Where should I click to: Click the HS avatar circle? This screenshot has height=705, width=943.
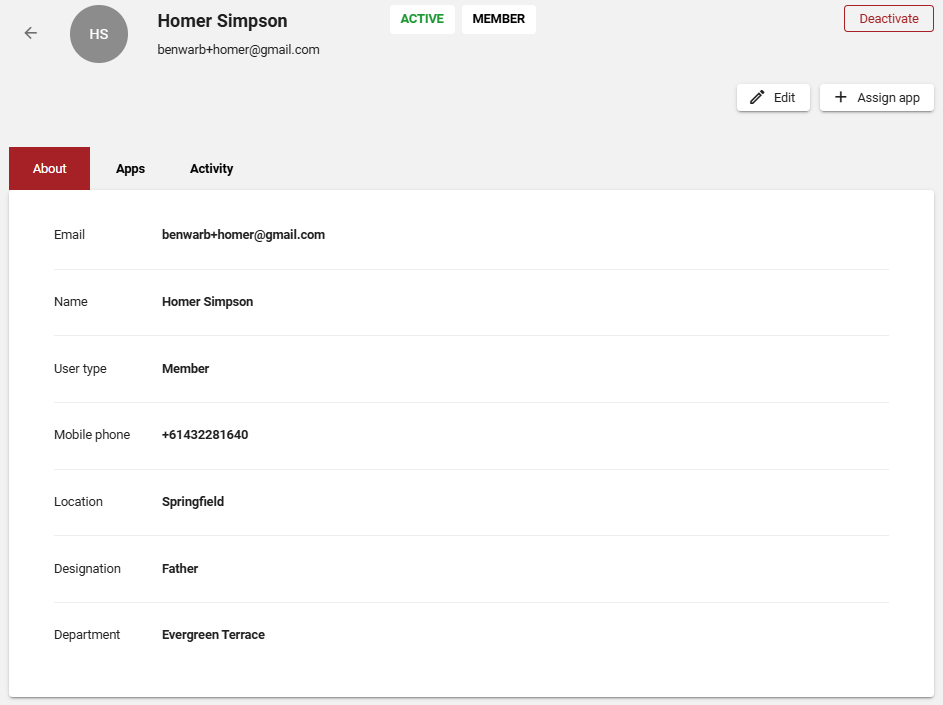(x=99, y=34)
